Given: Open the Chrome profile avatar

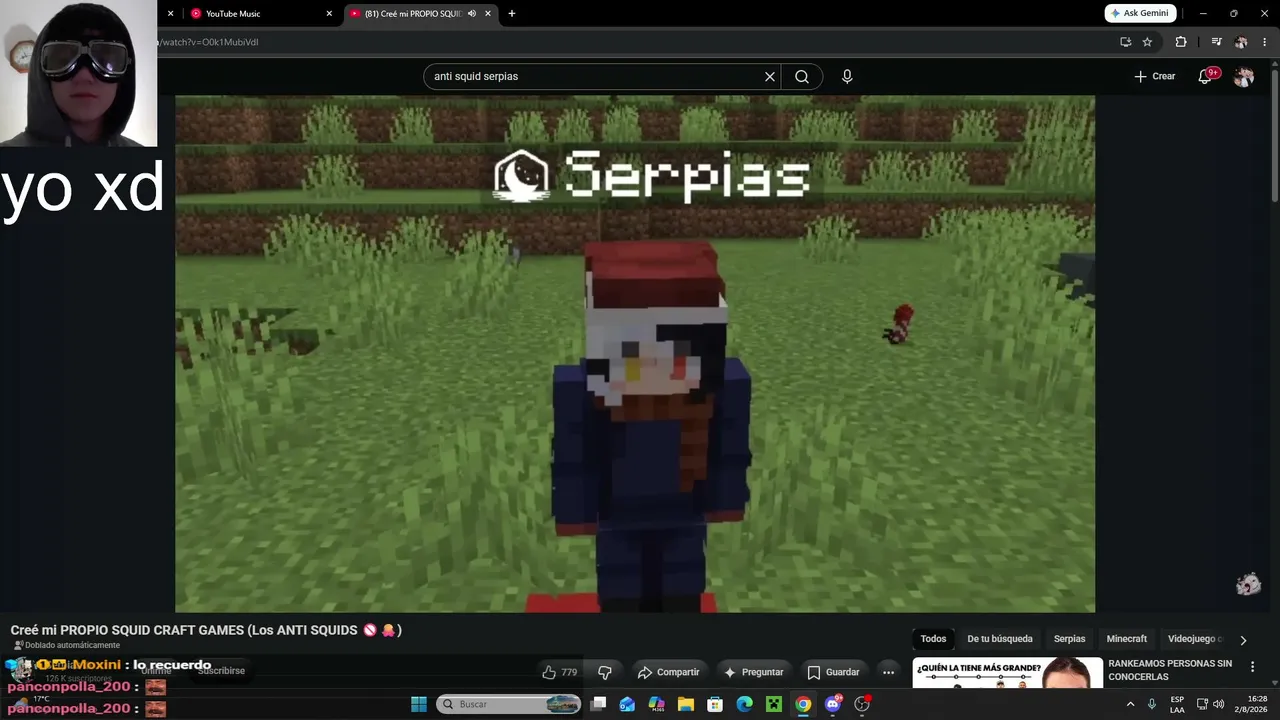Looking at the screenshot, I should [1241, 42].
